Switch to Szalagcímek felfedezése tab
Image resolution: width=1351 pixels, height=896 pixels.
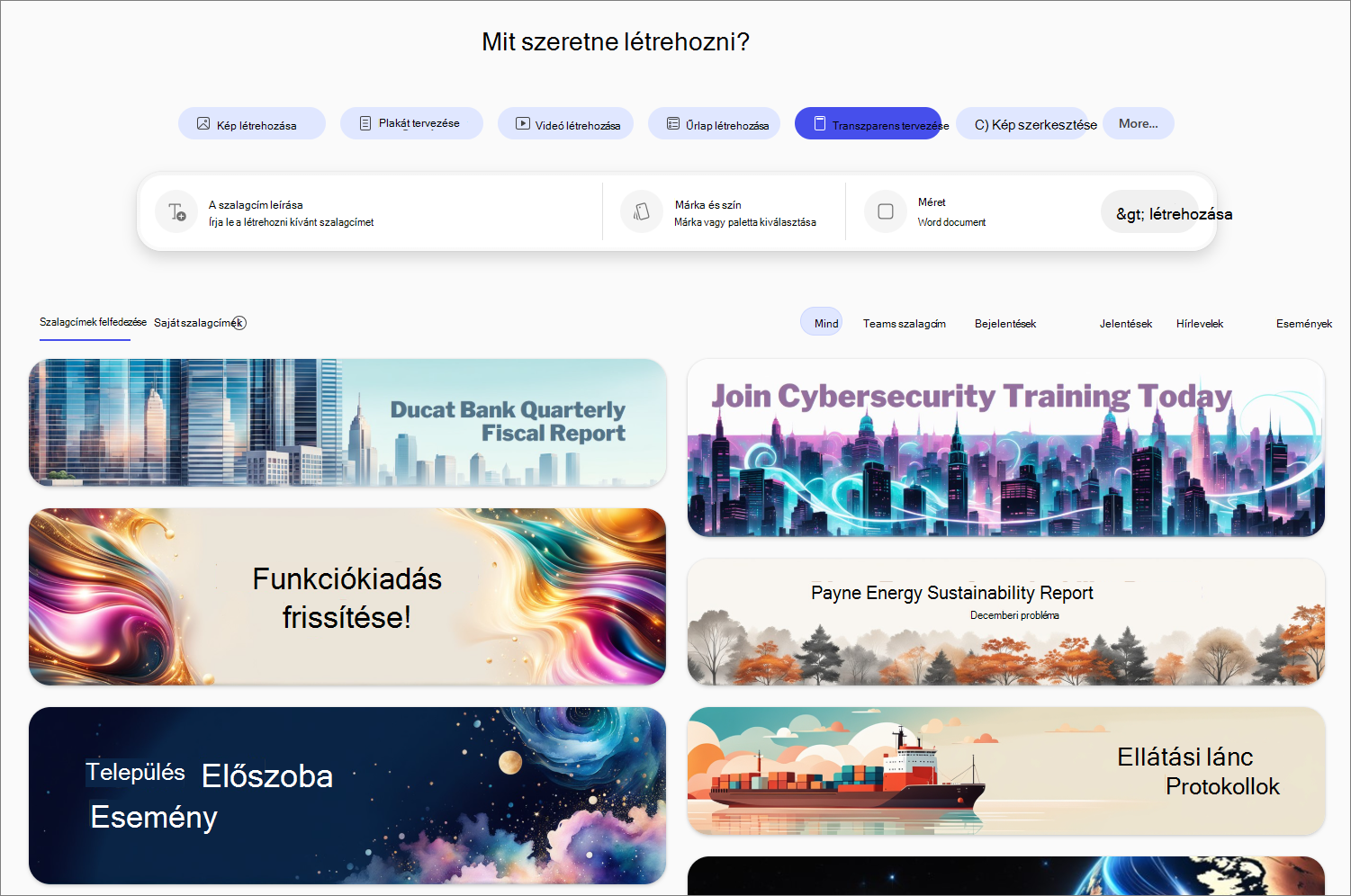tap(93, 322)
